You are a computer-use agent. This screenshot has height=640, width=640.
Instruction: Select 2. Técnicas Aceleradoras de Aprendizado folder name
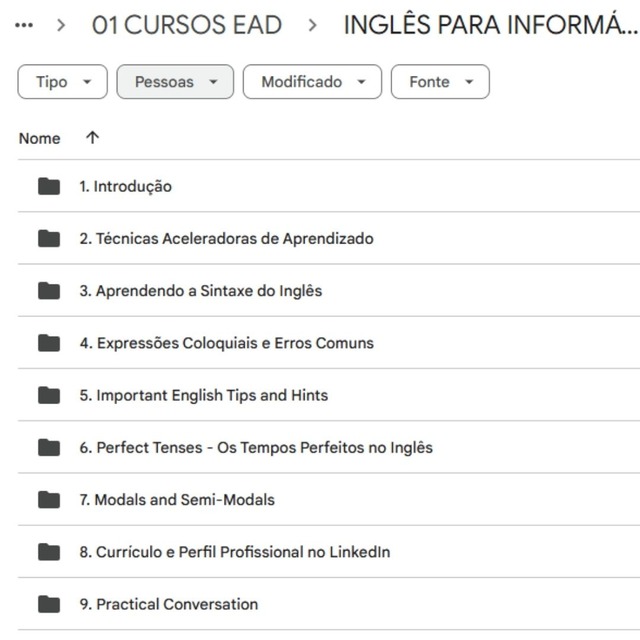coord(226,238)
